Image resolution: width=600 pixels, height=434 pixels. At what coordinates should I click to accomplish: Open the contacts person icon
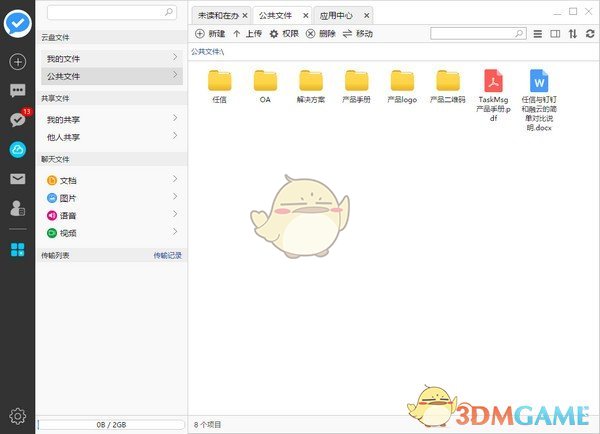pos(18,208)
